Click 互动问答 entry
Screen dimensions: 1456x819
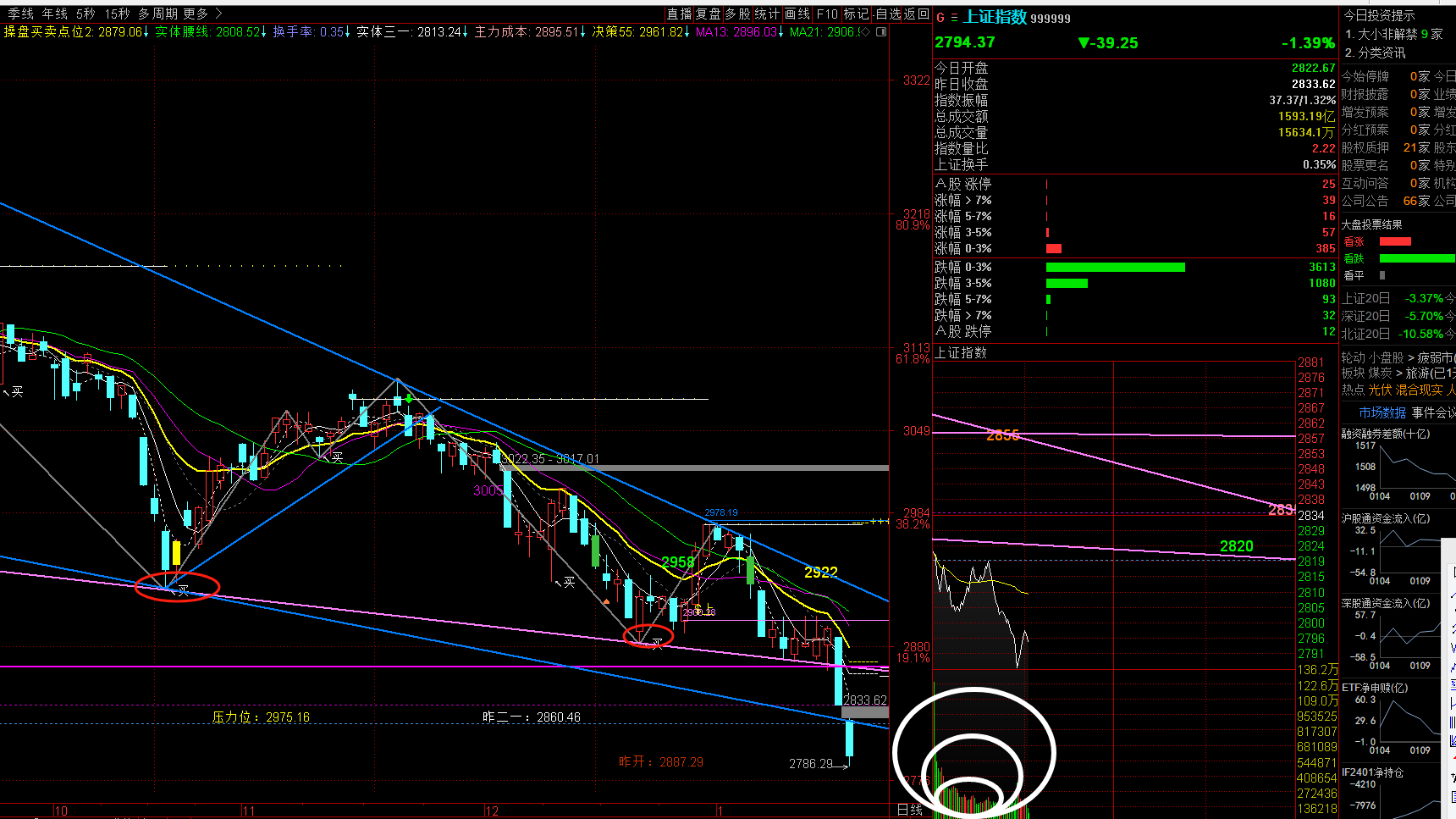[x=1385, y=183]
